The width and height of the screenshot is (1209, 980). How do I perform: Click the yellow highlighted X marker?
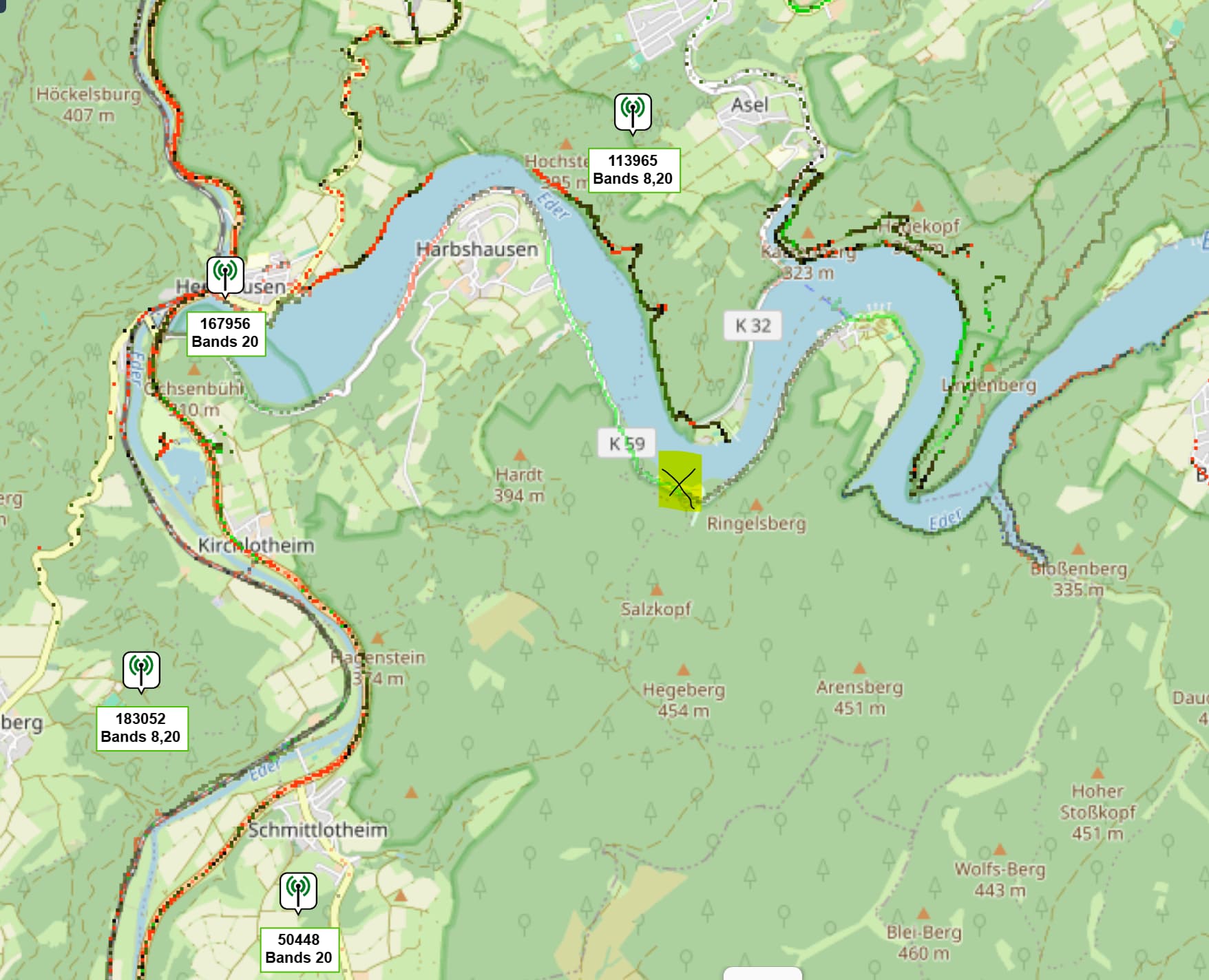point(680,482)
